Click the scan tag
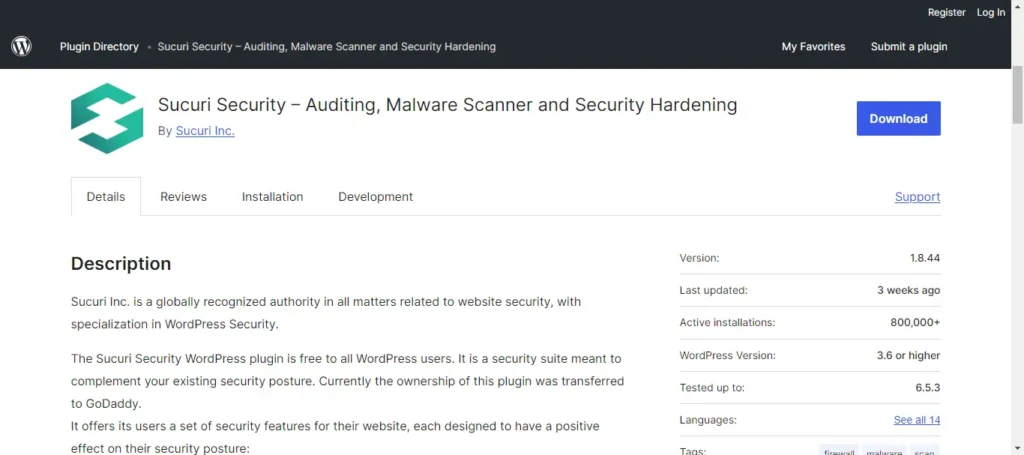Screen dimensions: 1024x455 coord(923,450)
